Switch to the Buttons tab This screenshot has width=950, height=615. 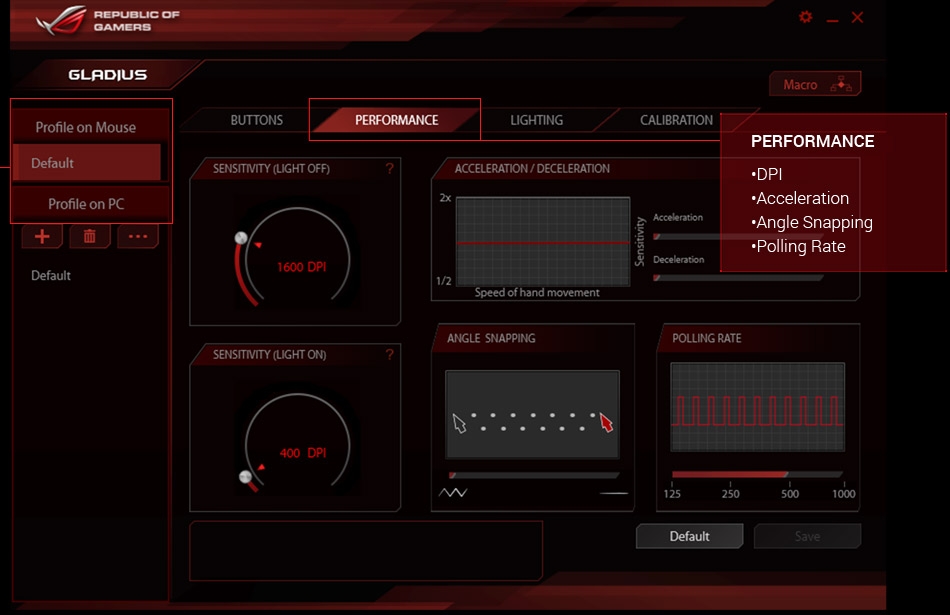point(256,120)
